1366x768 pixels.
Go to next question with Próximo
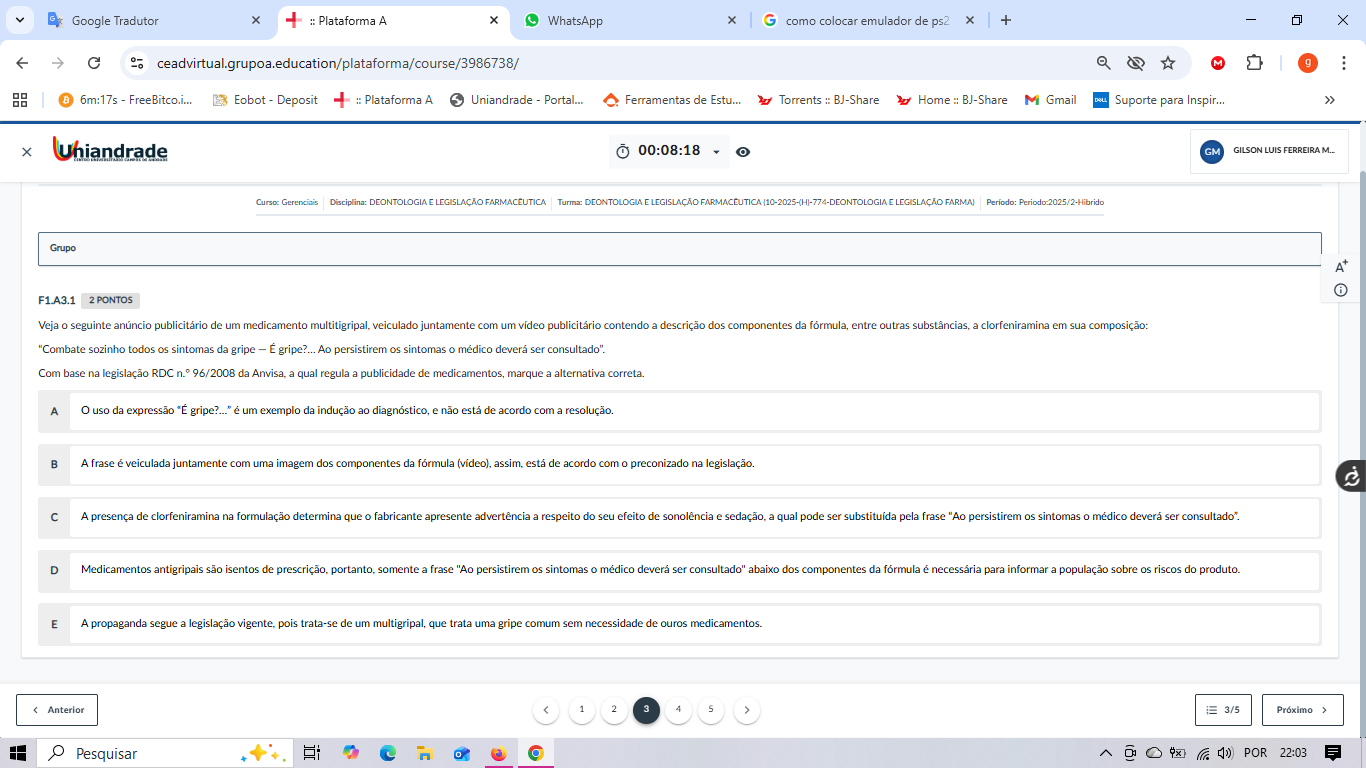coord(1302,710)
